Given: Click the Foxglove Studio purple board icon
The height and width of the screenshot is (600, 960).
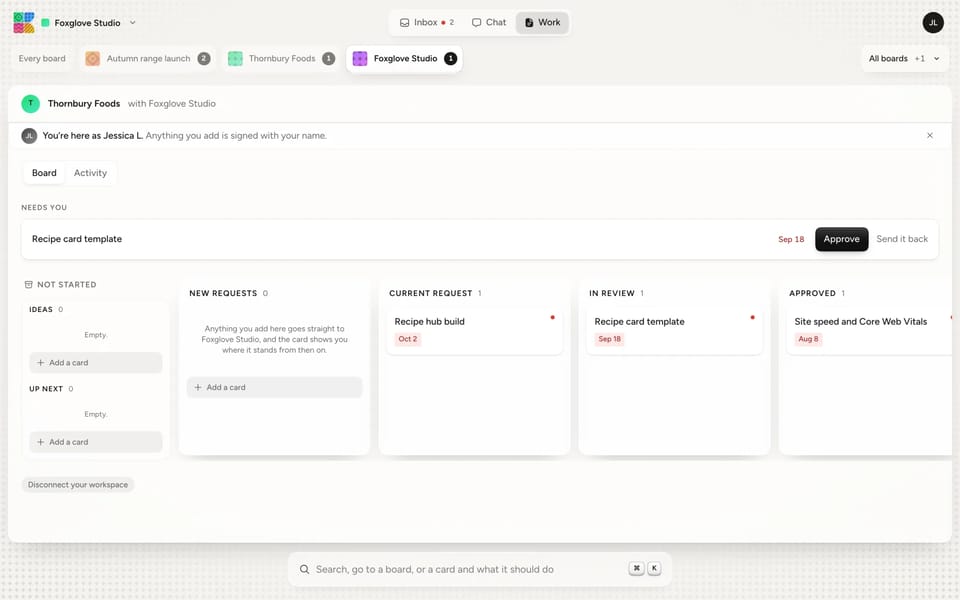Looking at the screenshot, I should point(360,59).
